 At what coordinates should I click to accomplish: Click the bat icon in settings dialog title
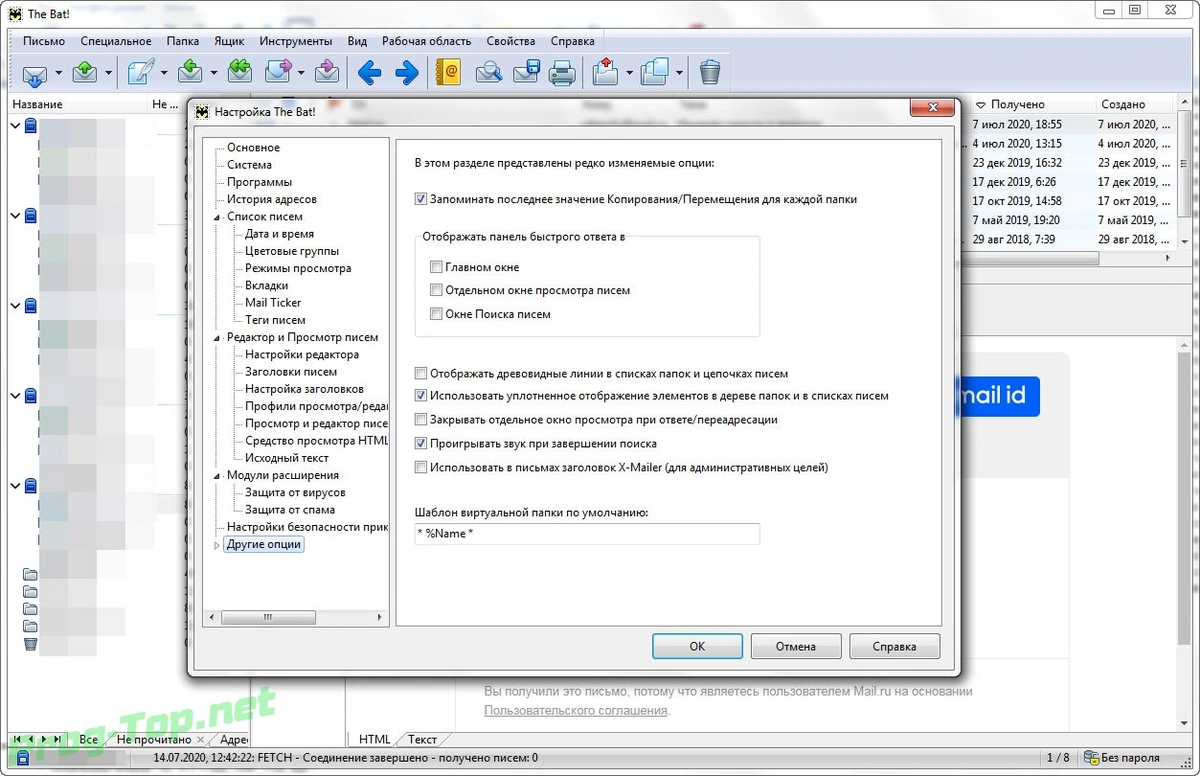[202, 112]
